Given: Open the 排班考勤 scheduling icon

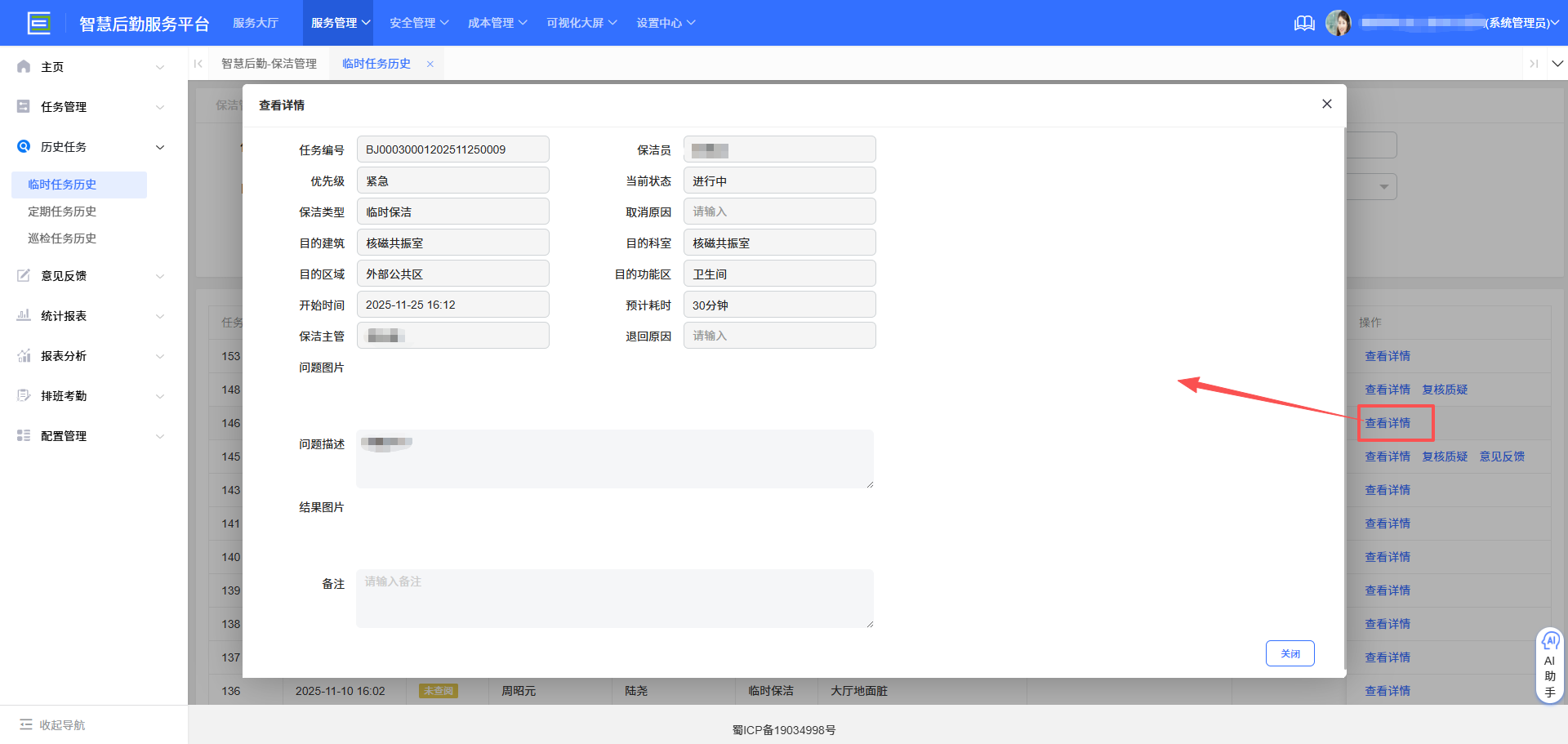Looking at the screenshot, I should click(x=23, y=395).
